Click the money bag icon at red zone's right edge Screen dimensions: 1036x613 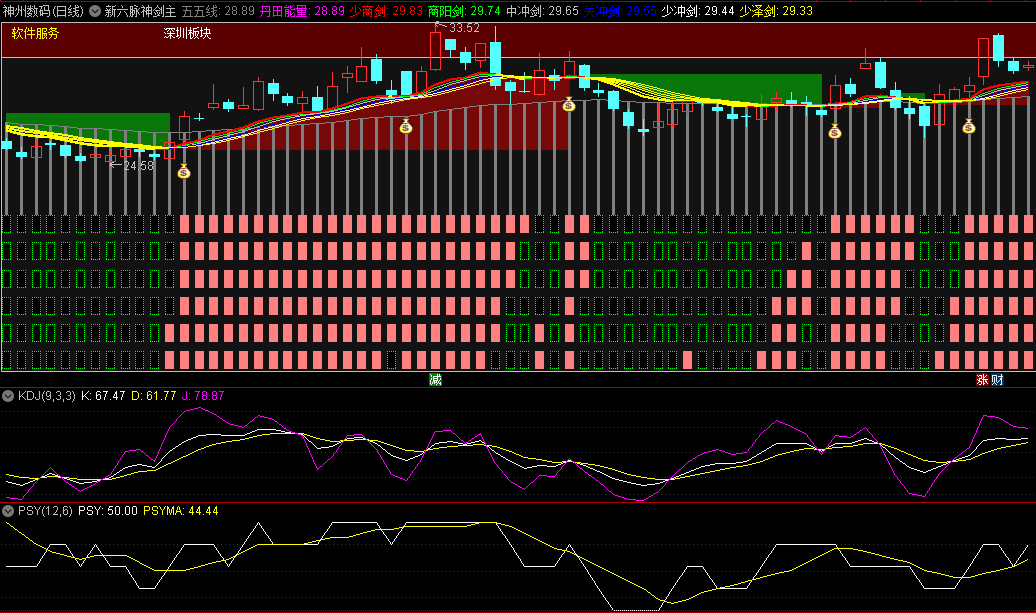point(568,104)
